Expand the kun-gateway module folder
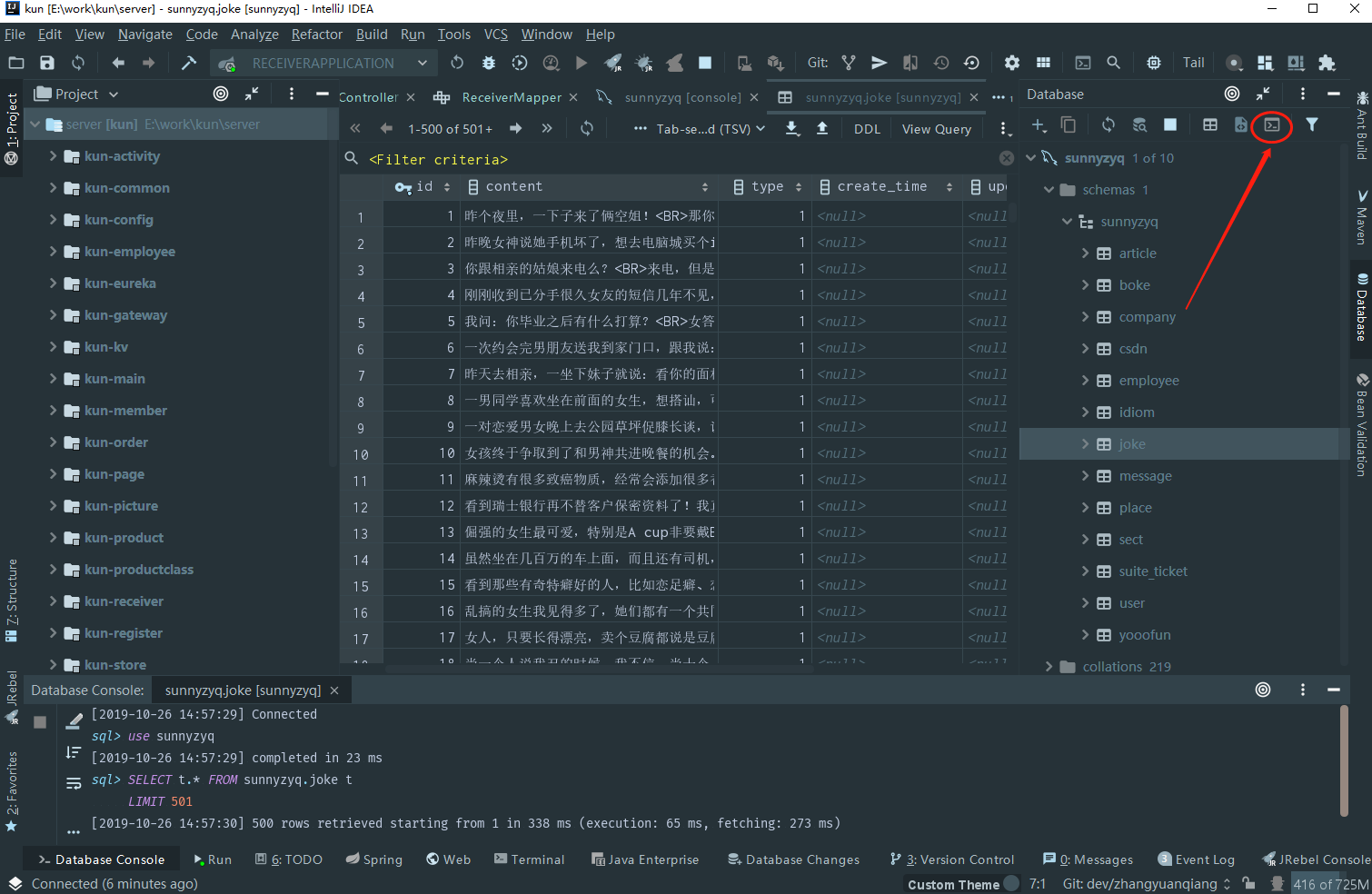This screenshot has height=894, width=1372. [x=53, y=315]
